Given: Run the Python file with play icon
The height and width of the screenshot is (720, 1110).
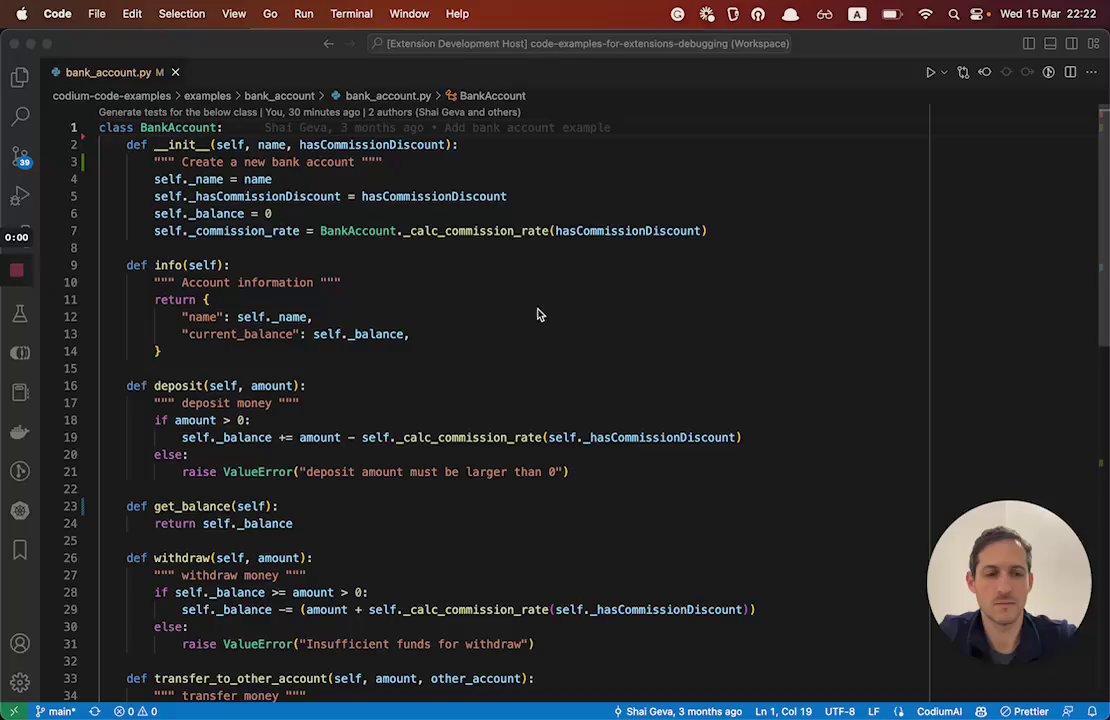Looking at the screenshot, I should [930, 72].
